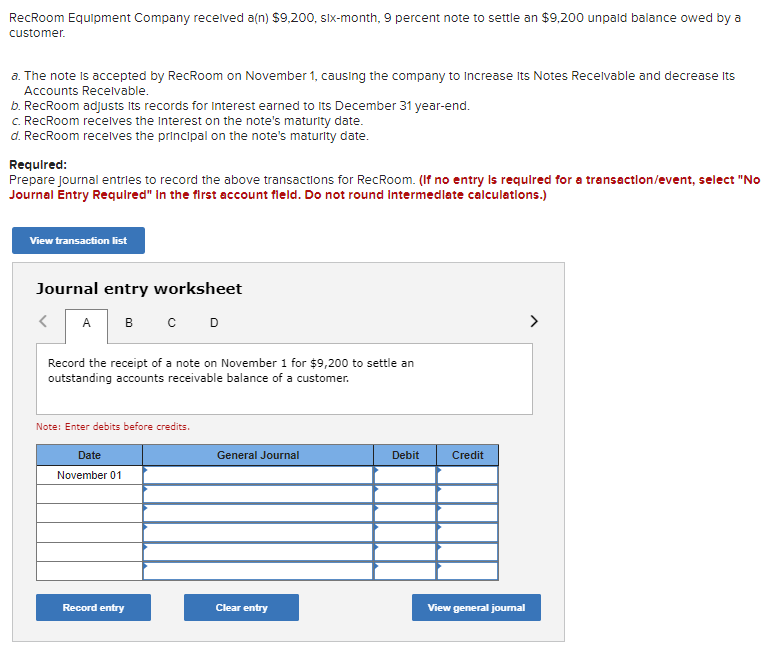Click the 'Required:' heading
This screenshot has height=655, width=766.
(x=38, y=165)
